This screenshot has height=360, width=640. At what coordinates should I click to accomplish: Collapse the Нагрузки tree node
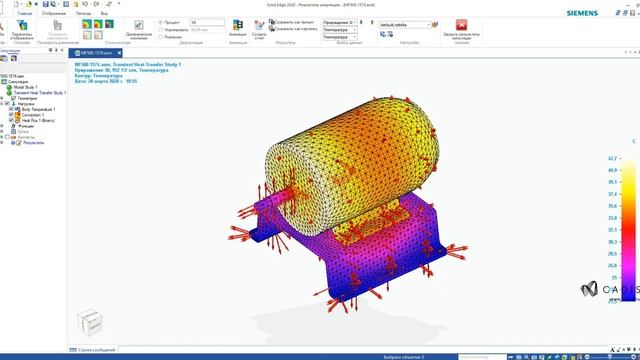[x=2, y=104]
